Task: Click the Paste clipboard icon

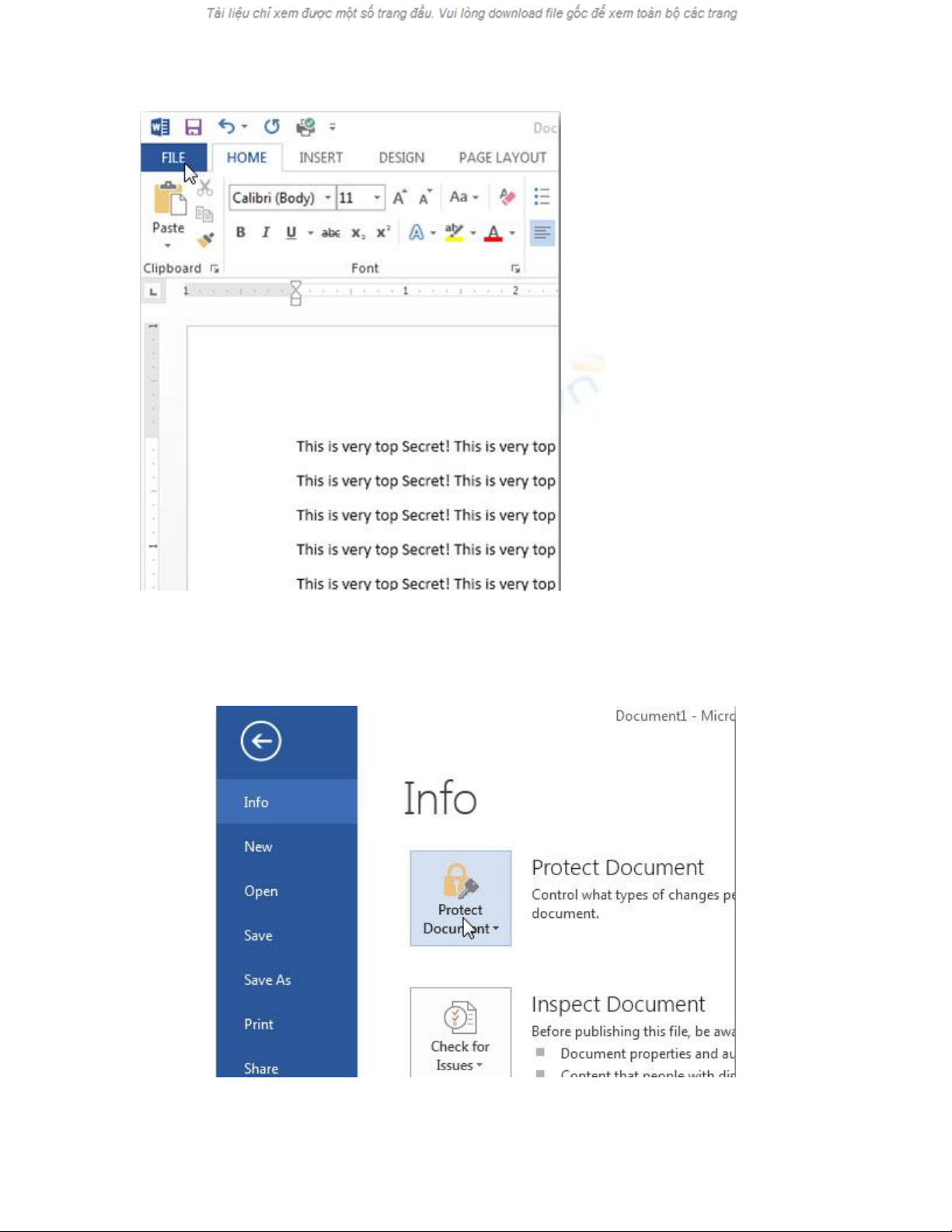Action: pos(169,198)
